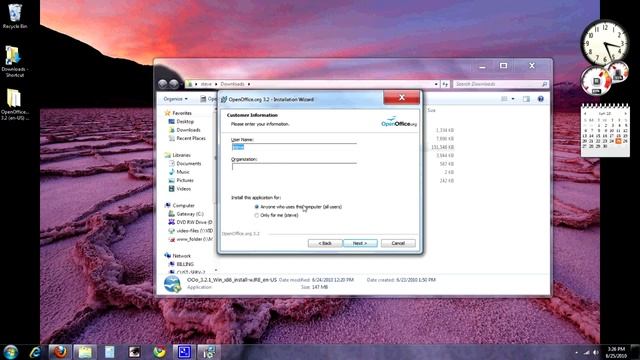
Task: Open Music library
Action: click(x=183, y=172)
